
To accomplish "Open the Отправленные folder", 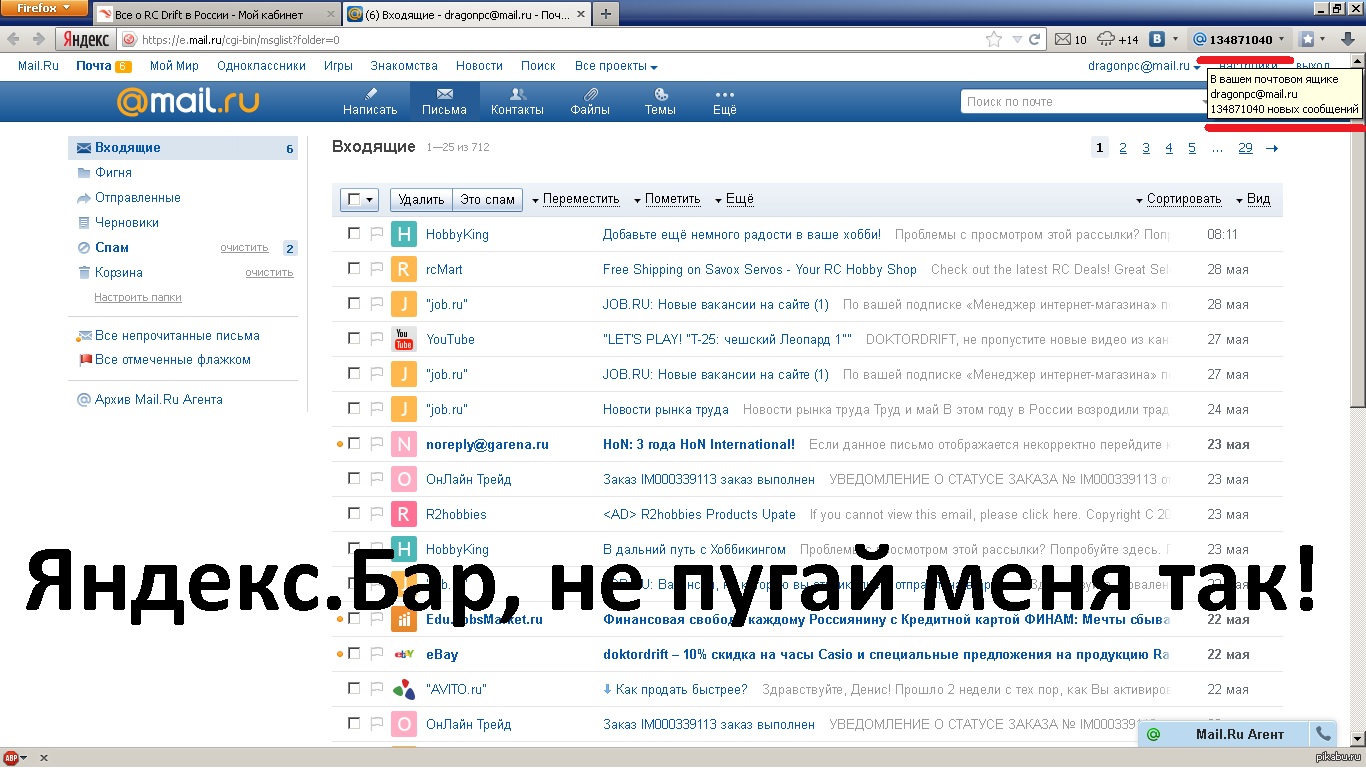I will 138,198.
